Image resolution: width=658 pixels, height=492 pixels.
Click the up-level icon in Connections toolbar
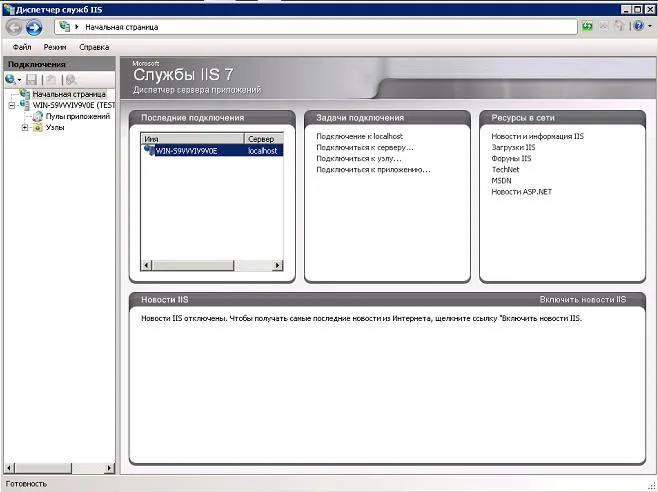[51, 79]
